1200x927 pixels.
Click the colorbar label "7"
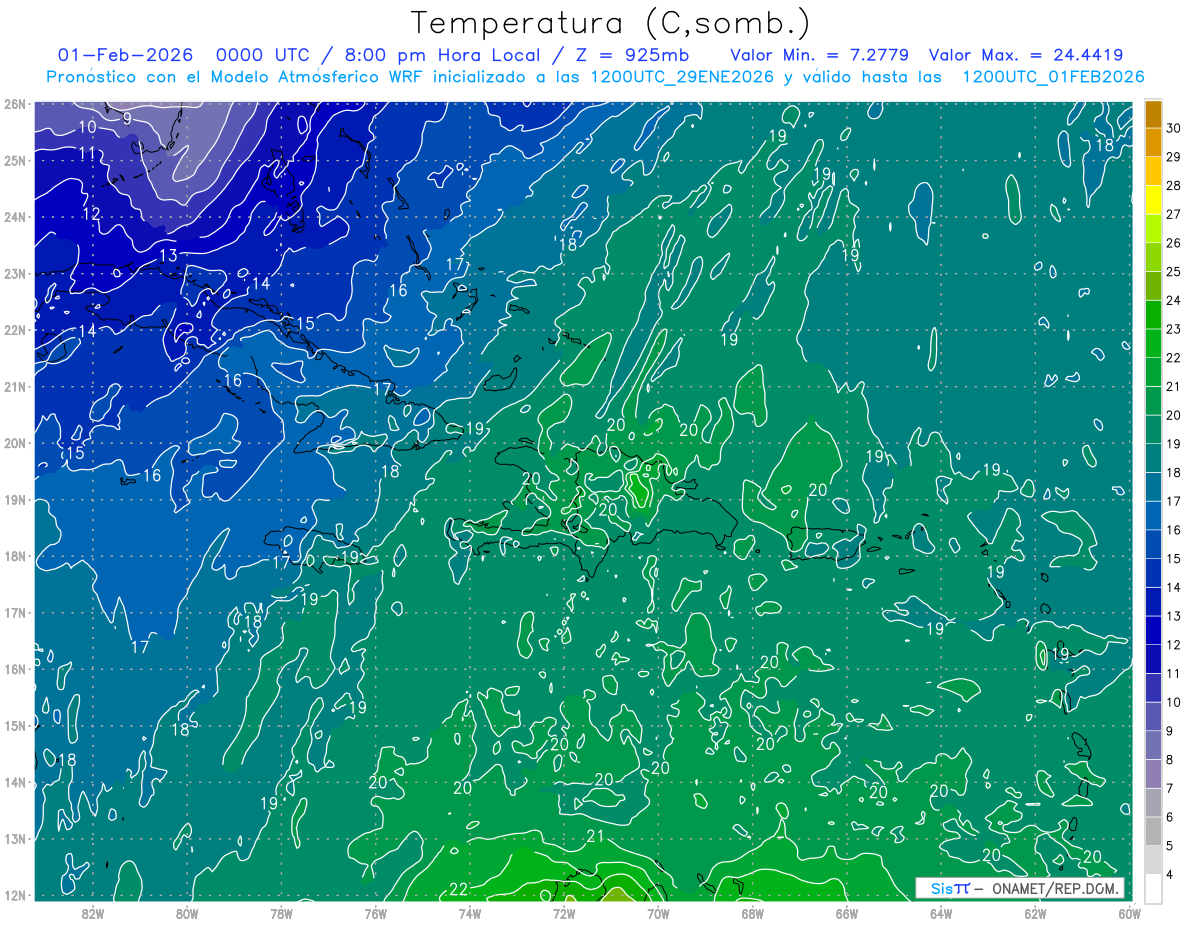[x=1170, y=788]
